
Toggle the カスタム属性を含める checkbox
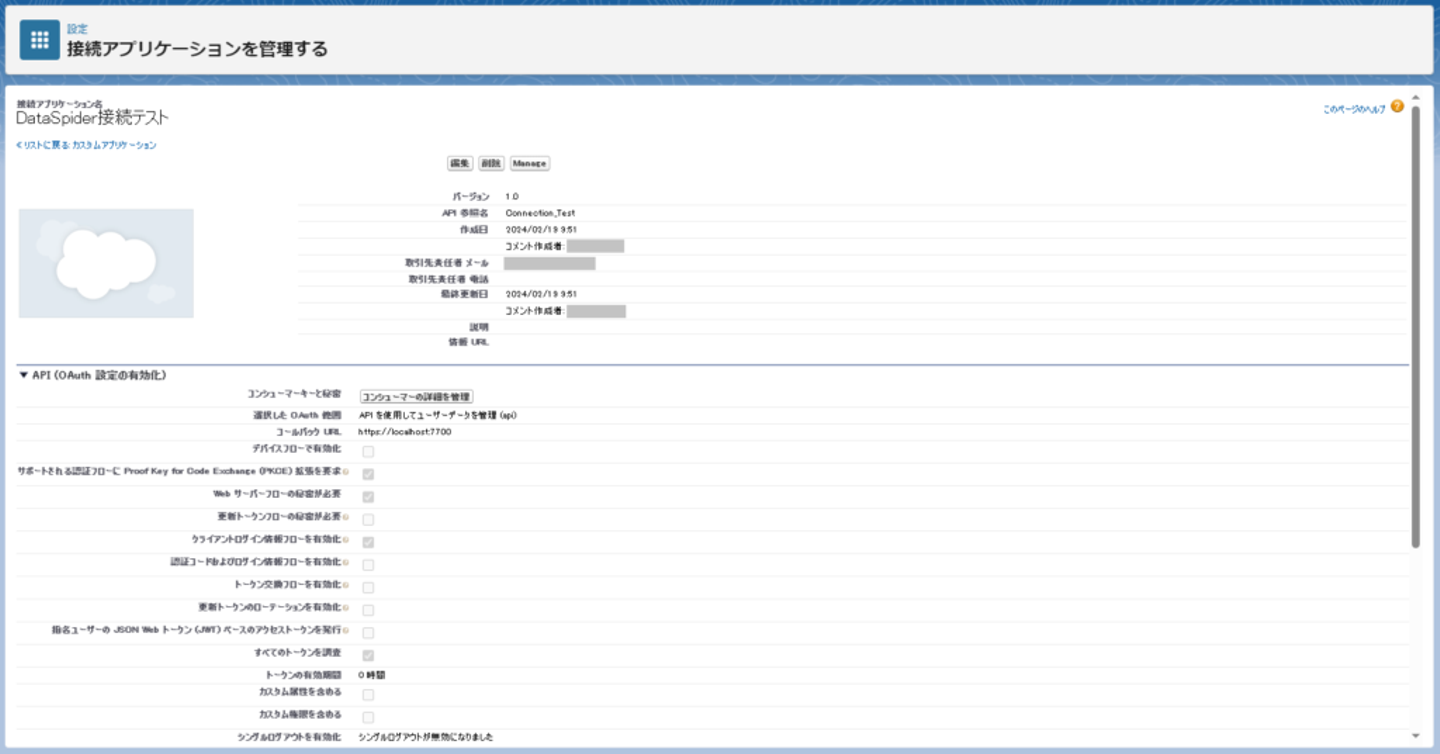[368, 695]
